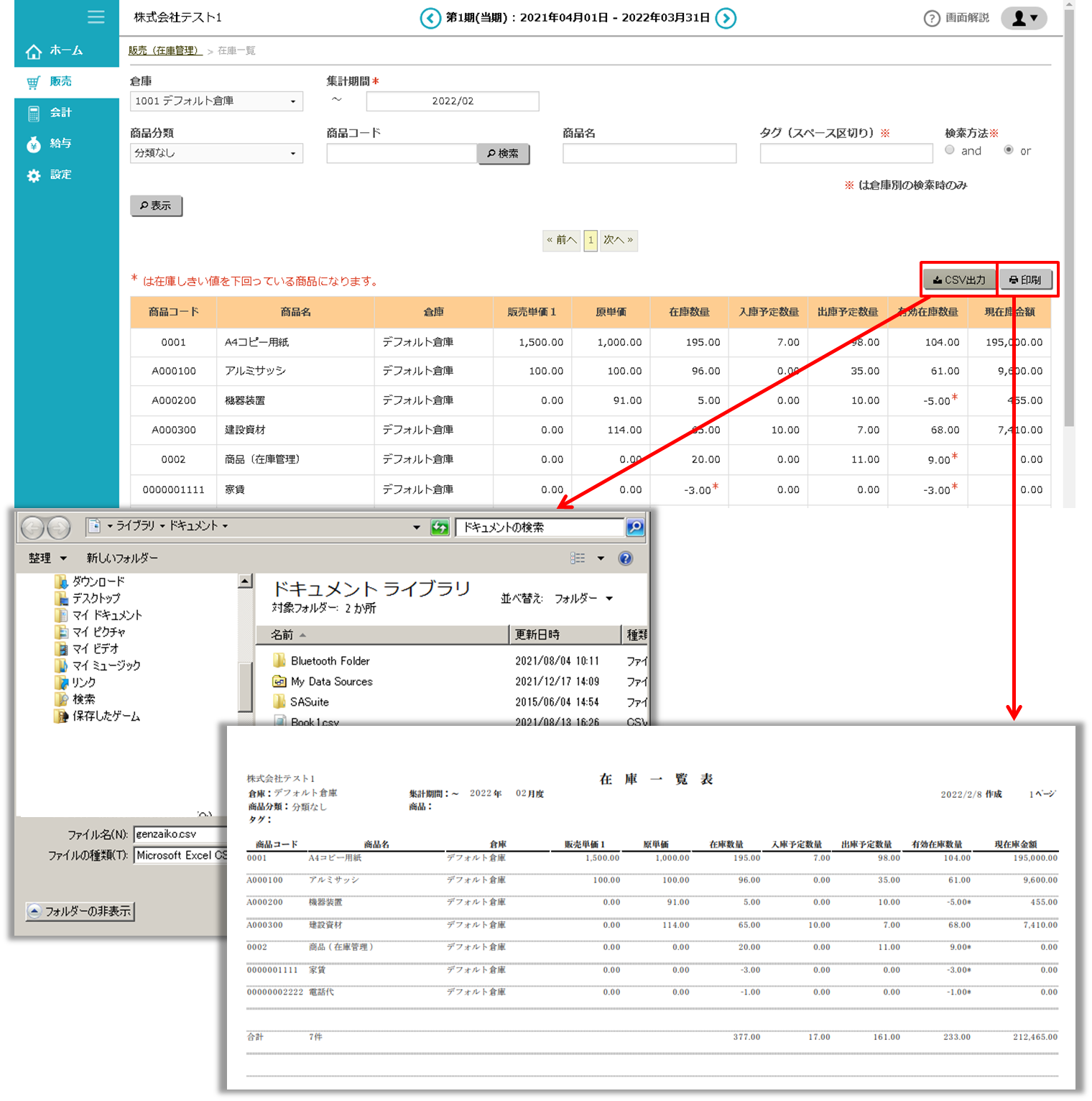Open the user account menu icon
Viewport: 1092px width, 1101px height.
1024,18
